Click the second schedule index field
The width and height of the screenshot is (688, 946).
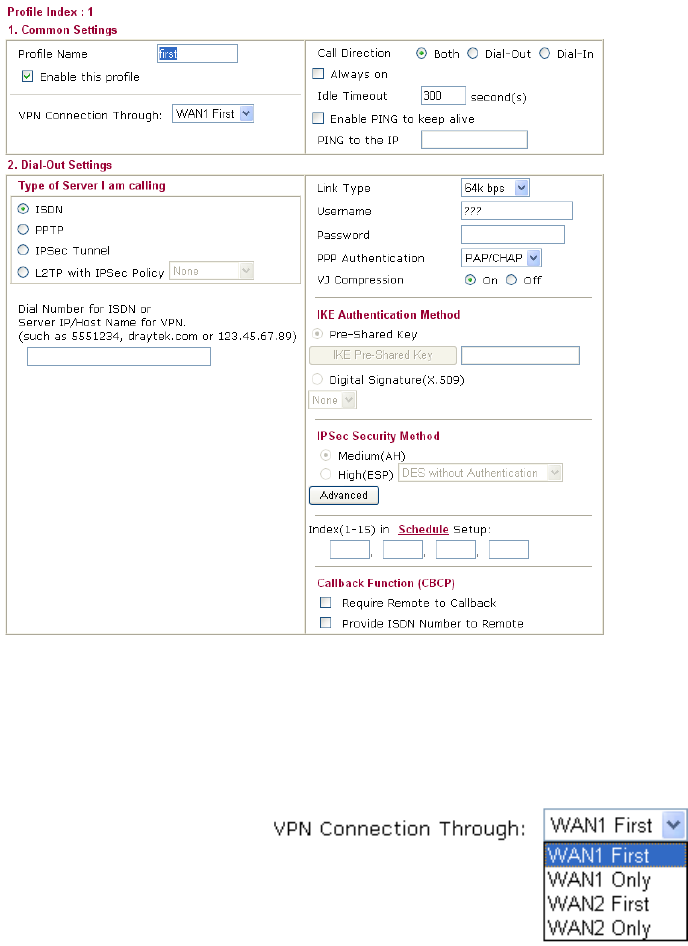tap(403, 549)
